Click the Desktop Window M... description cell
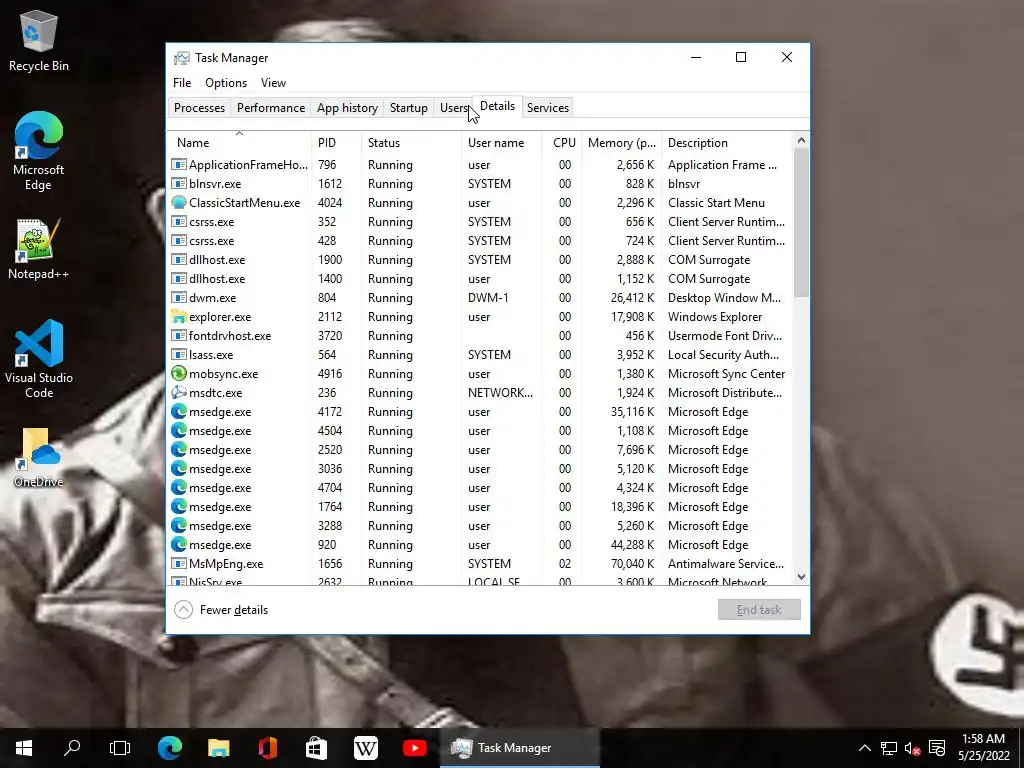Screen dimensions: 1024x768 724,298
